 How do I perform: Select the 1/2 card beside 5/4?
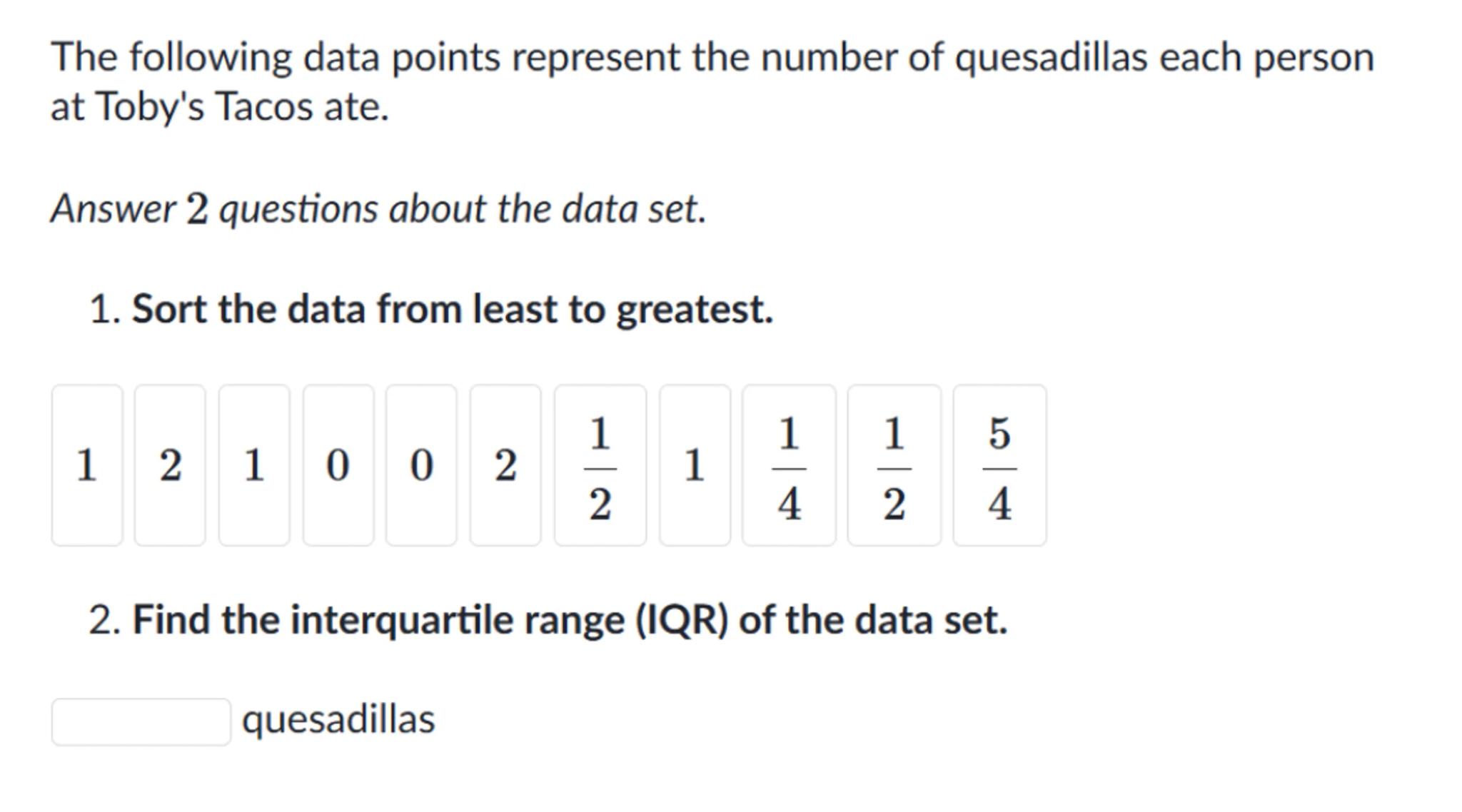894,465
